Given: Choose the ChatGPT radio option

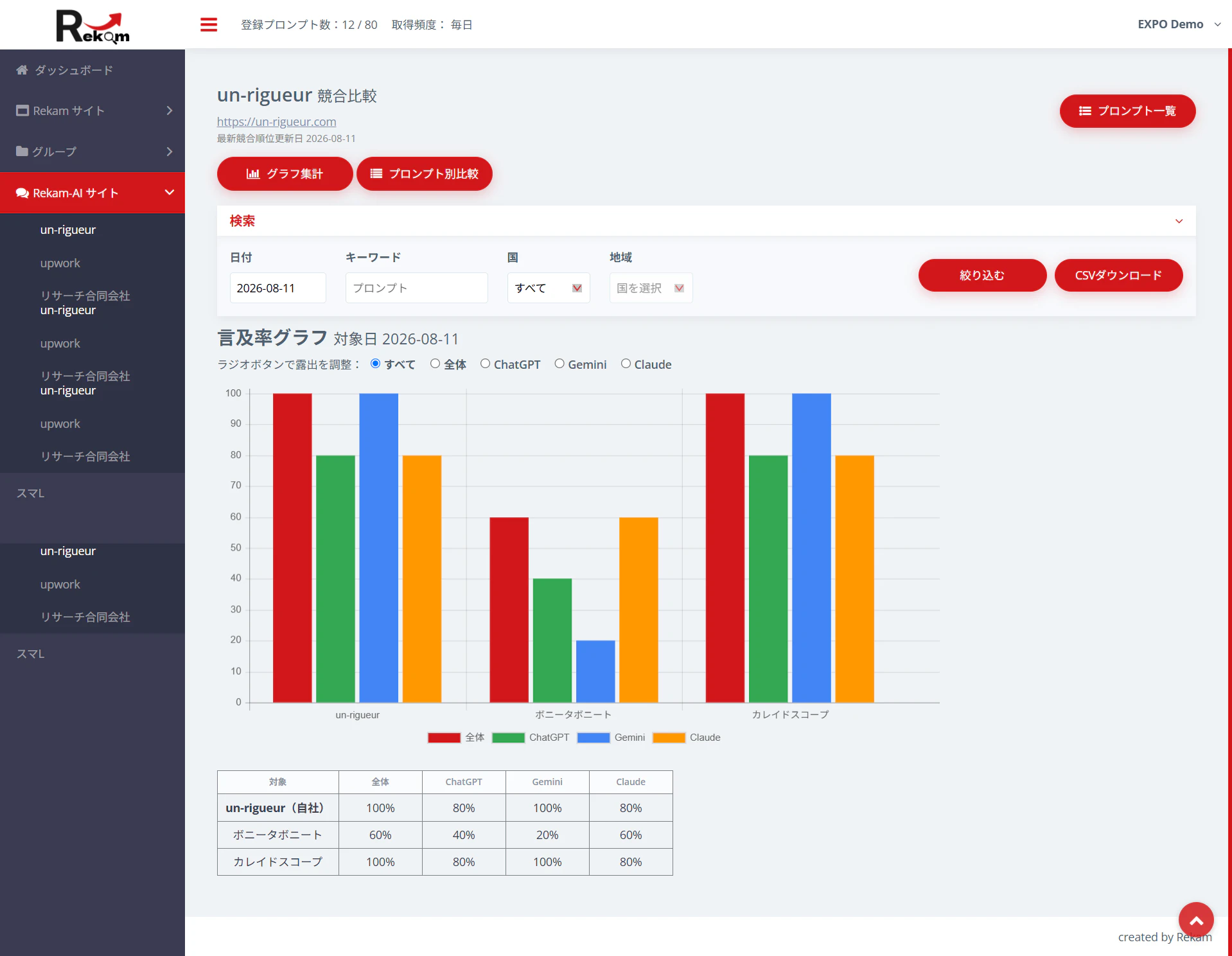Looking at the screenshot, I should tap(485, 364).
